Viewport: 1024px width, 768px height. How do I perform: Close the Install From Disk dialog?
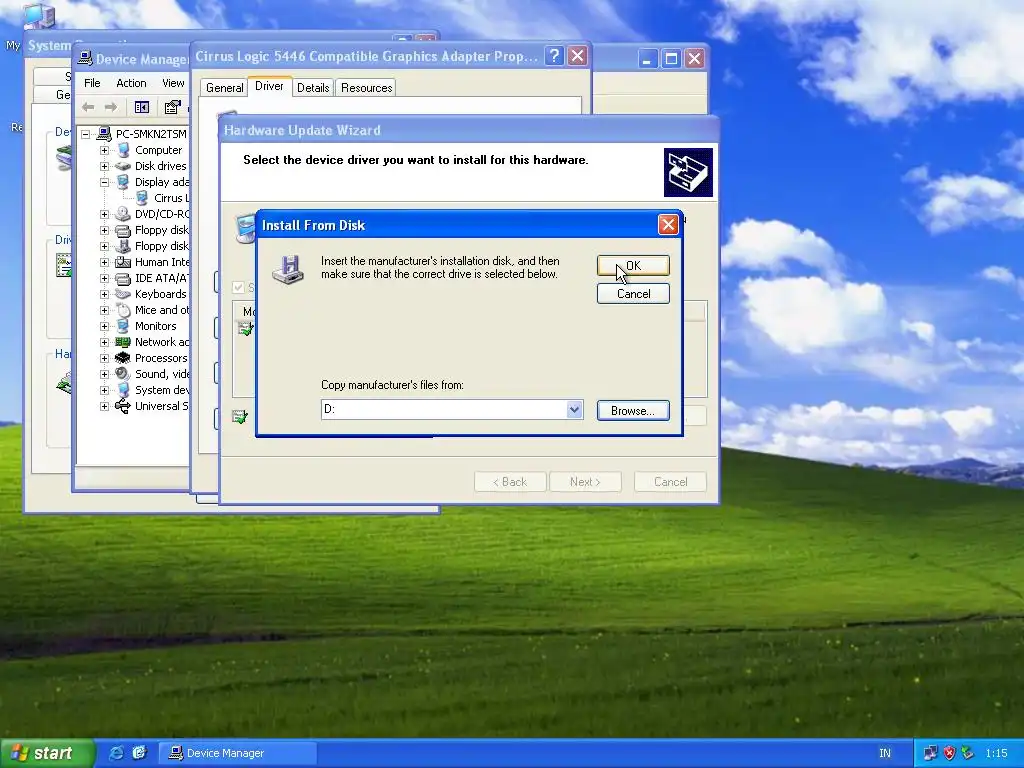[667, 225]
